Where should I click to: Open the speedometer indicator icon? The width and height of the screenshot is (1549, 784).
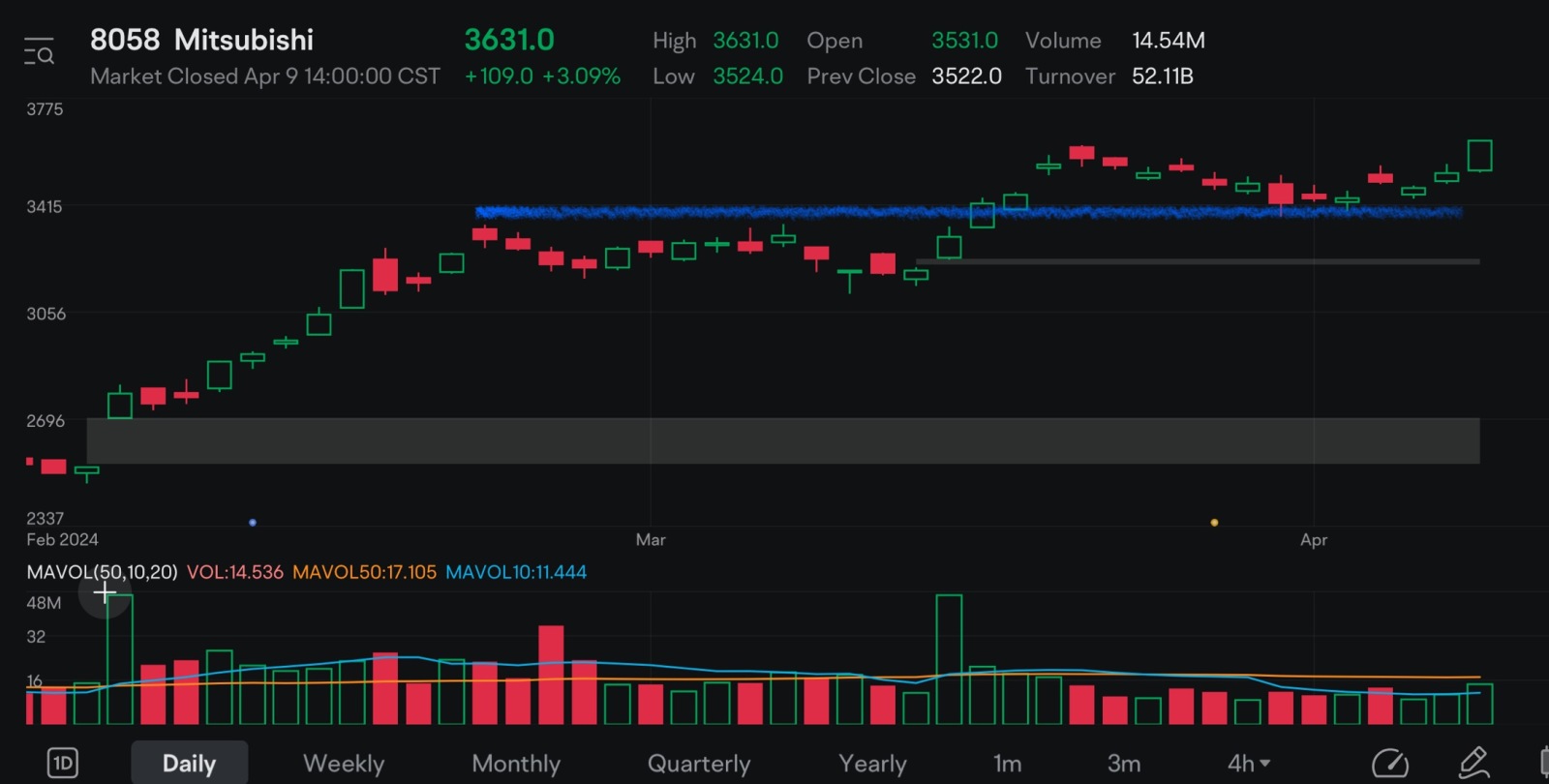tap(1390, 764)
